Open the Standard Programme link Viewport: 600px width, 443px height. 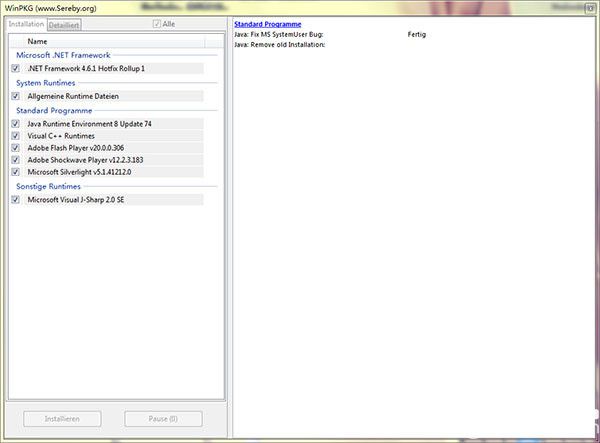pos(267,24)
